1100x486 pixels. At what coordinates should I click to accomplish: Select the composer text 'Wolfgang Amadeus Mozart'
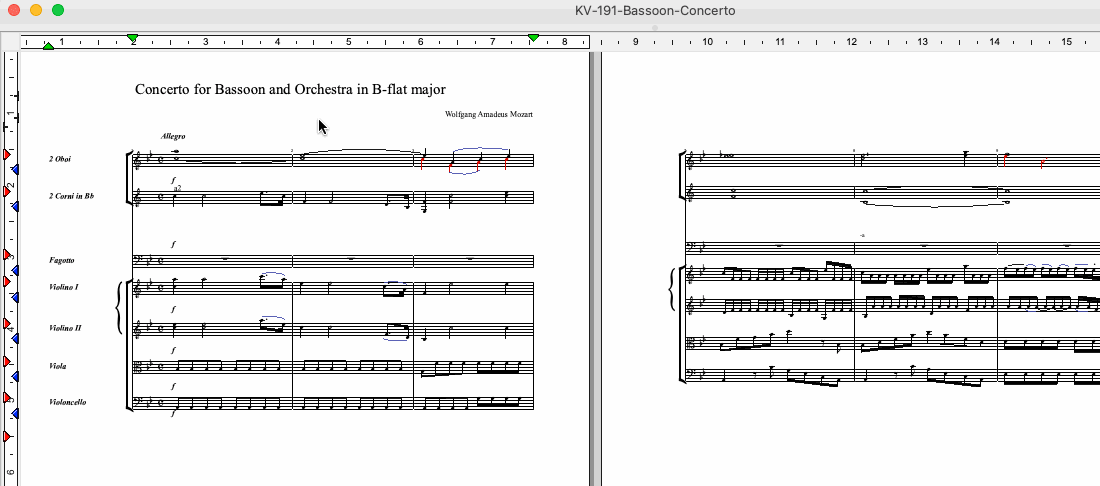[x=489, y=114]
